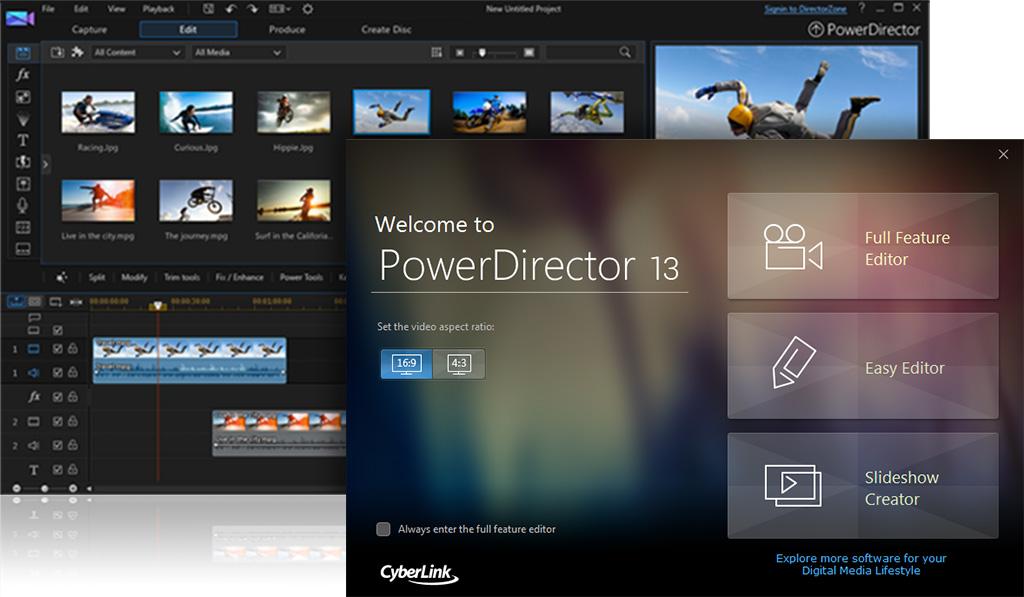The width and height of the screenshot is (1024, 597).
Task: Expand the All Content dropdown
Action: click(x=137, y=52)
